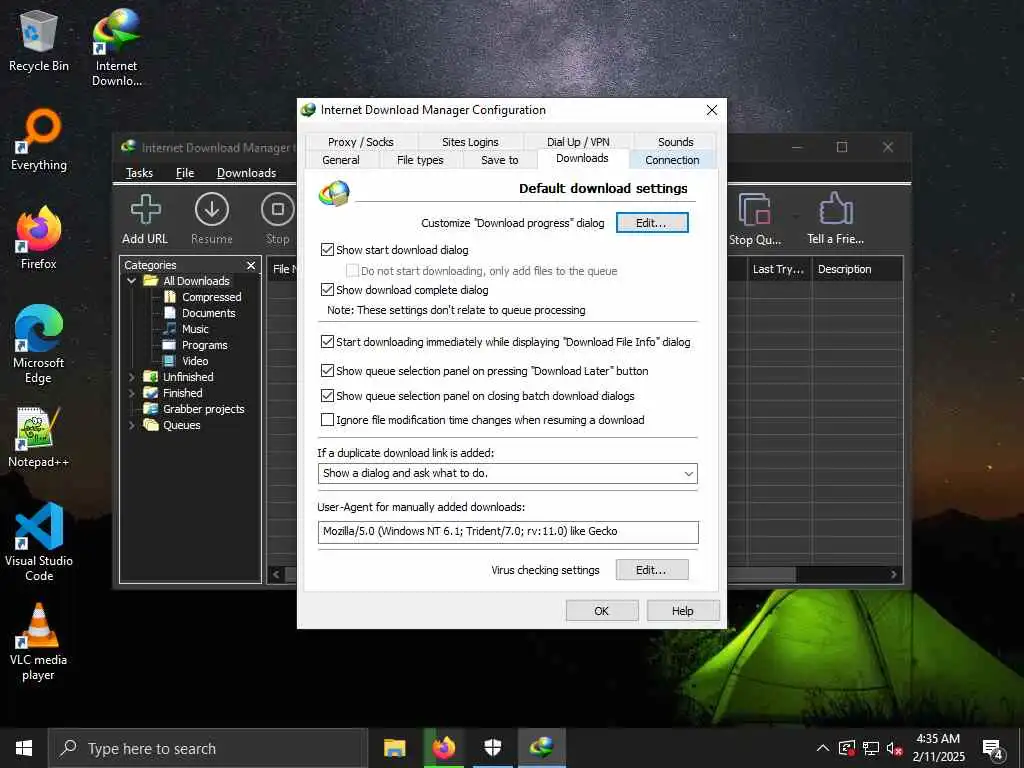Switch to the Connection tab
1024x768 pixels.
(x=672, y=160)
